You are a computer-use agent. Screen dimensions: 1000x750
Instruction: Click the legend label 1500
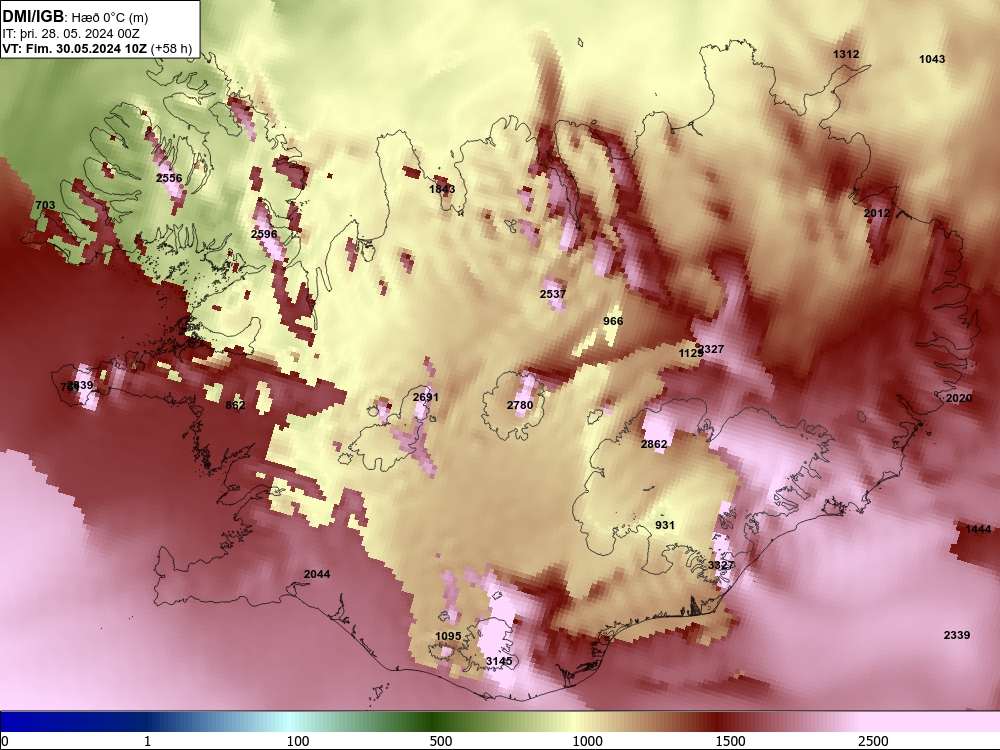pyautogui.click(x=730, y=742)
